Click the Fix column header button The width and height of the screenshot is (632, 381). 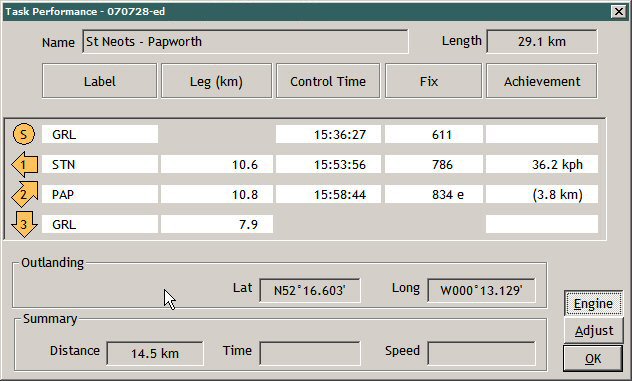click(x=433, y=81)
